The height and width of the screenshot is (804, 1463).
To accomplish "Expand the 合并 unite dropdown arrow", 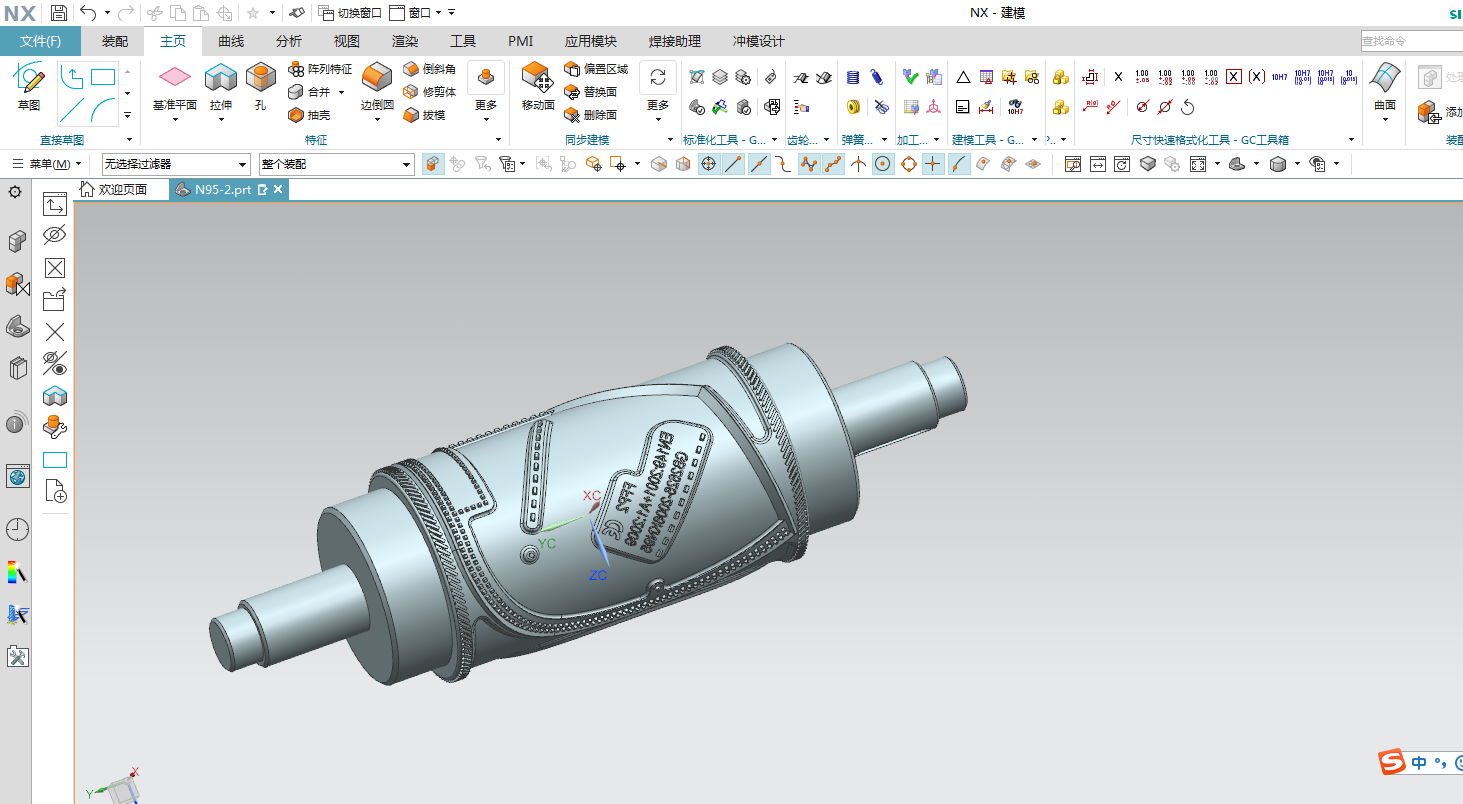I will pos(342,92).
